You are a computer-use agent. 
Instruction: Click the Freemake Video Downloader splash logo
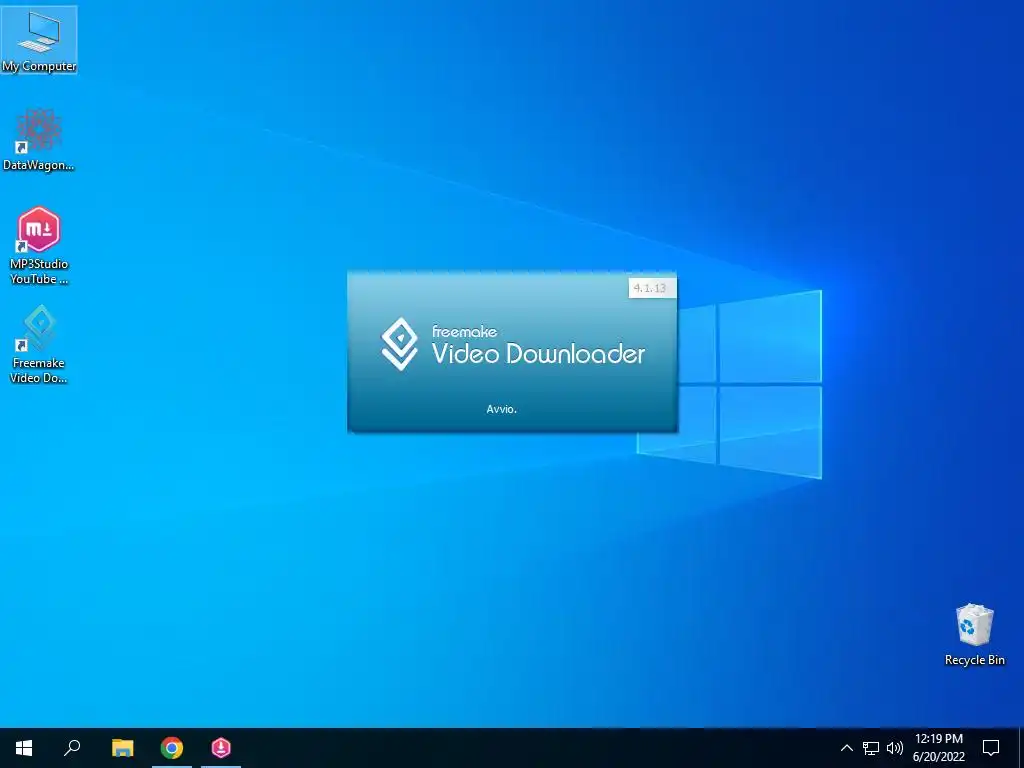pyautogui.click(x=399, y=344)
